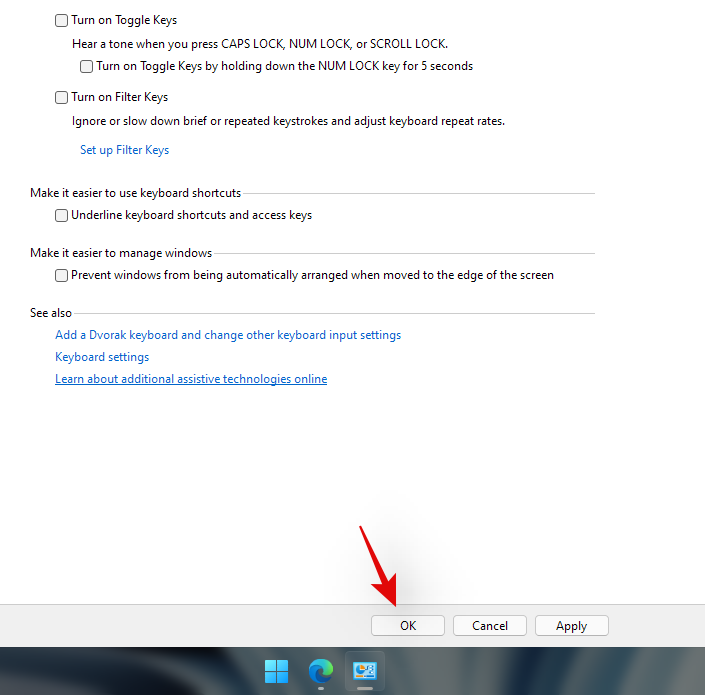This screenshot has width=705, height=695.
Task: Open the Windows Start menu icon
Action: click(x=277, y=671)
